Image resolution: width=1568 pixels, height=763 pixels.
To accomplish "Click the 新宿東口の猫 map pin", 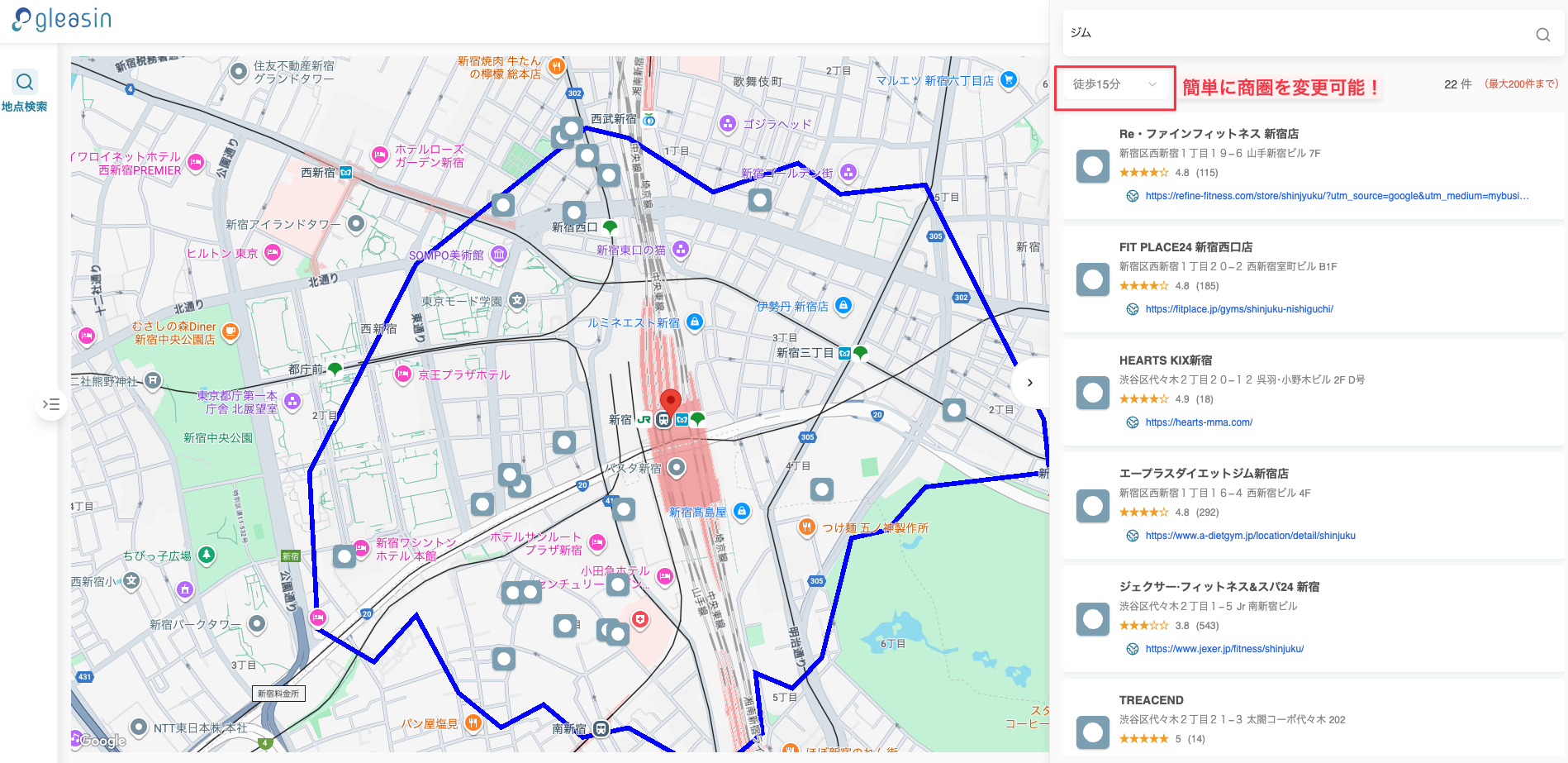I will pyautogui.click(x=681, y=250).
